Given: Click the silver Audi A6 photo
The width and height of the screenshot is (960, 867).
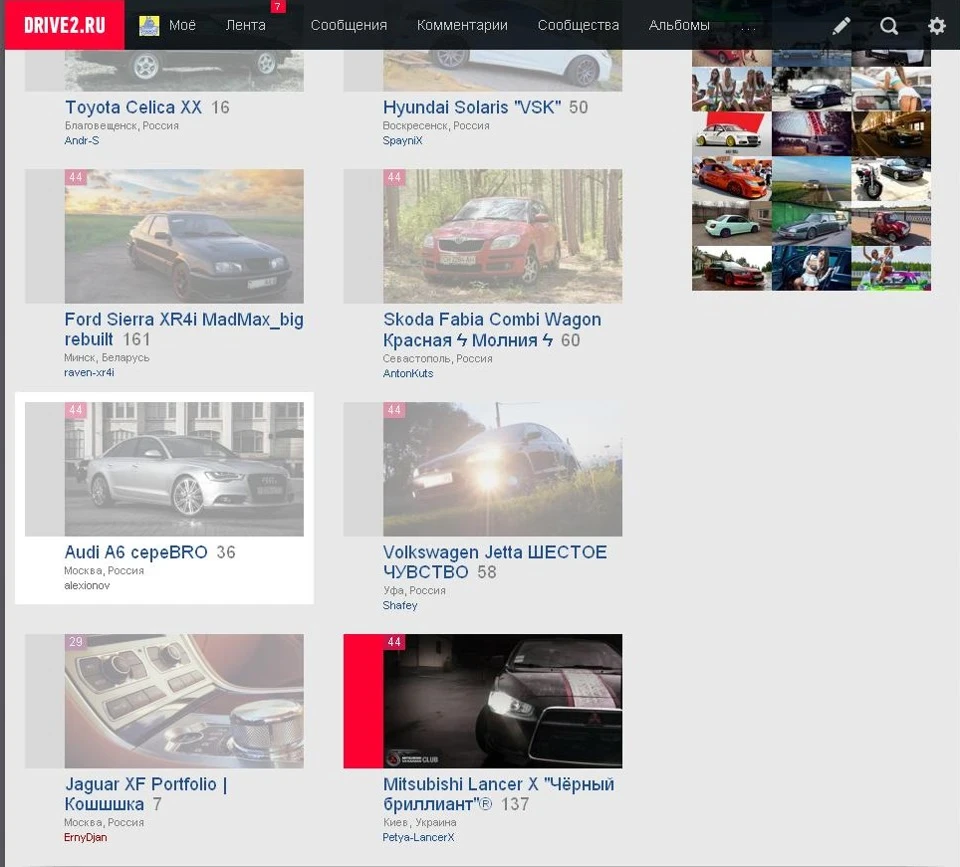Looking at the screenshot, I should tap(184, 469).
